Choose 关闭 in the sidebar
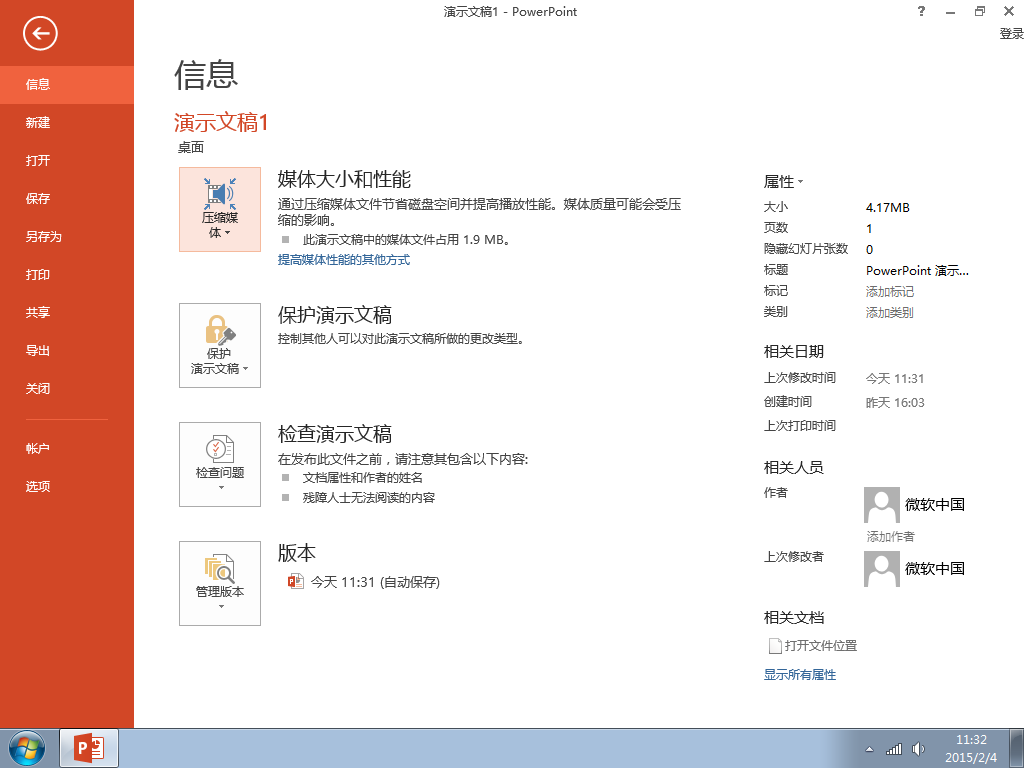 point(67,389)
